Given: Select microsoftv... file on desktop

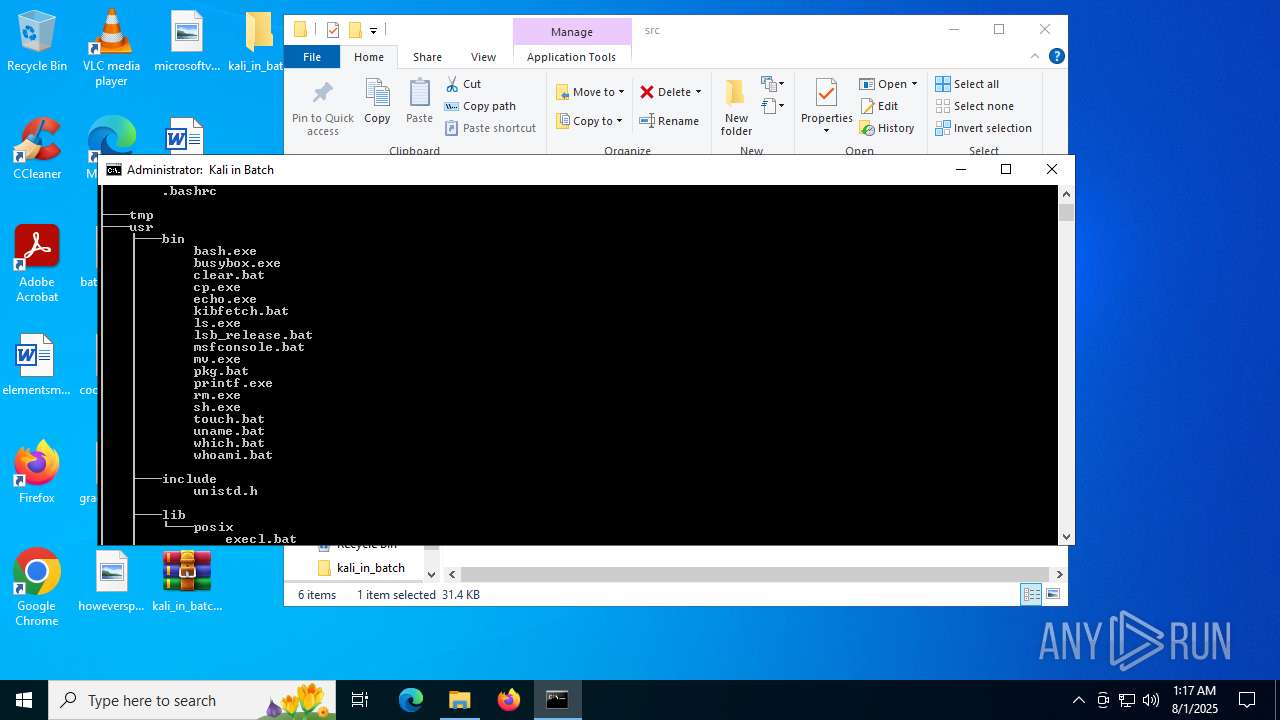Looking at the screenshot, I should coord(187,41).
